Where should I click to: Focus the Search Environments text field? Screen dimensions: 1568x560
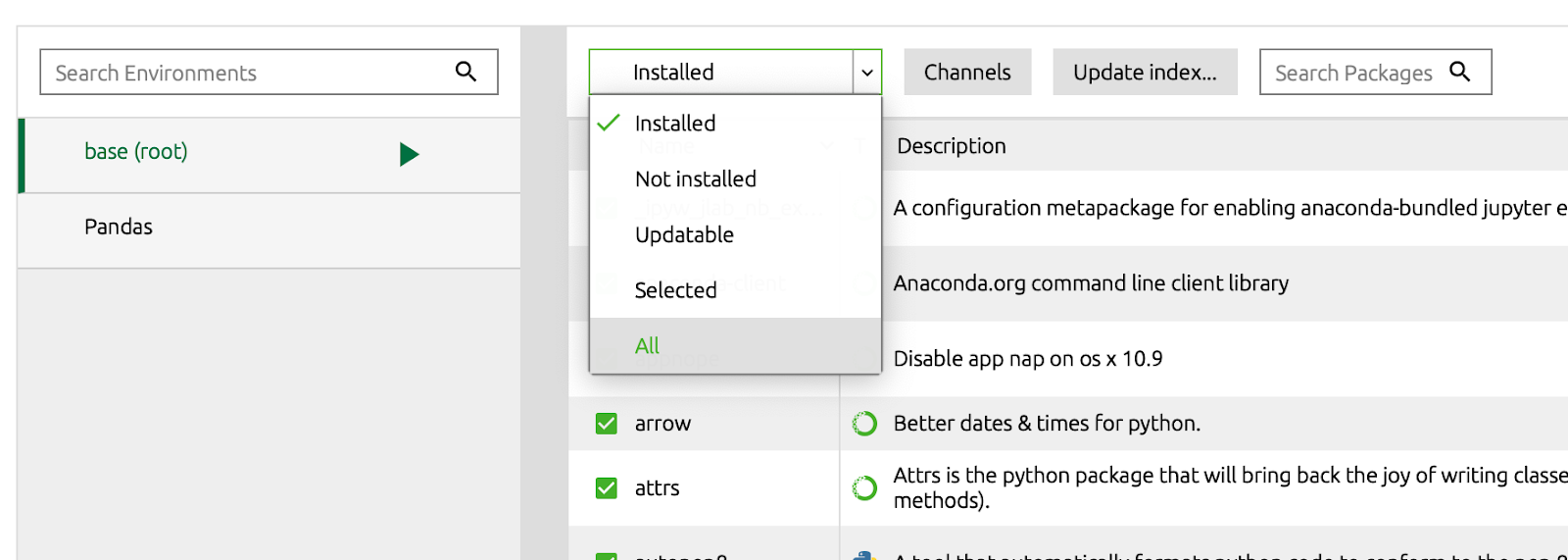pos(245,73)
